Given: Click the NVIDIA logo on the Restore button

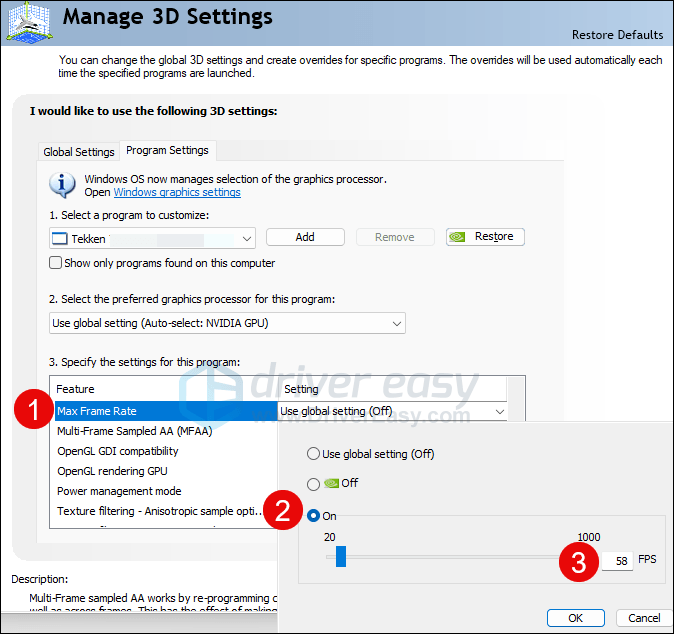Looking at the screenshot, I should [460, 237].
